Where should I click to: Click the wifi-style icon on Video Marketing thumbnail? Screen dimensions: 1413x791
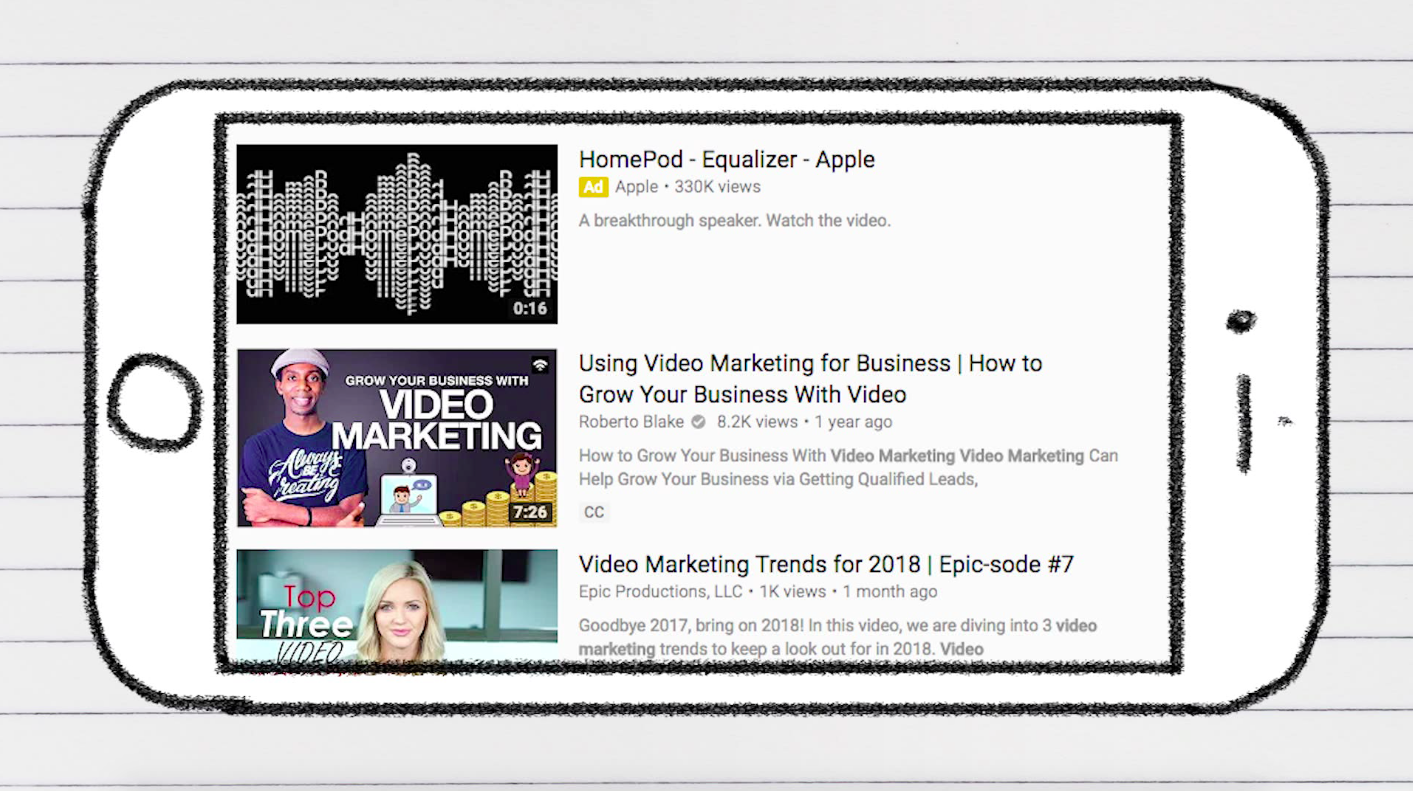click(x=540, y=365)
